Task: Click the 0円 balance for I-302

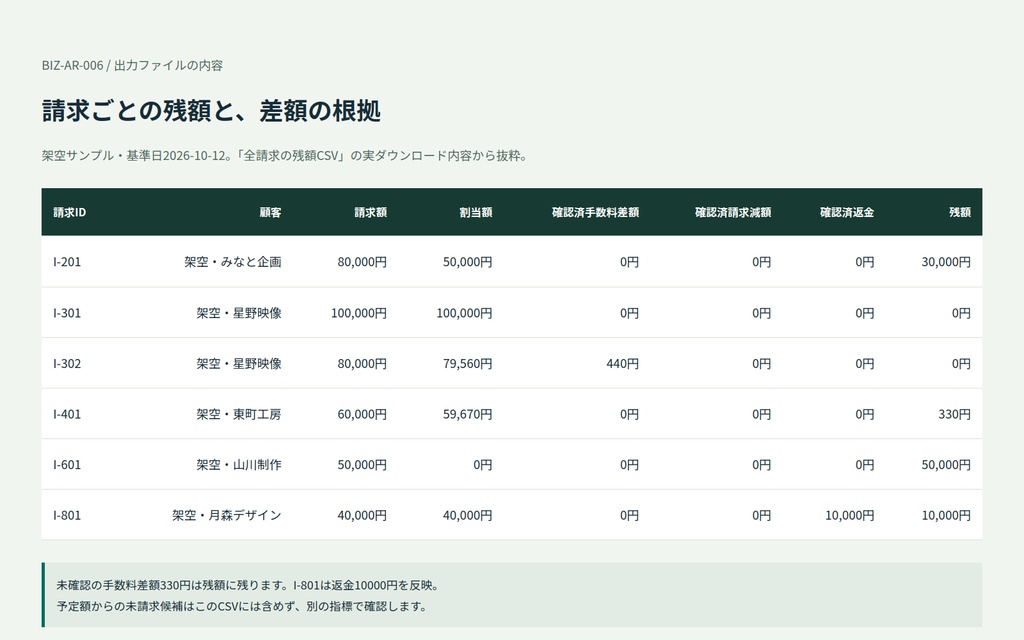Action: 961,363
